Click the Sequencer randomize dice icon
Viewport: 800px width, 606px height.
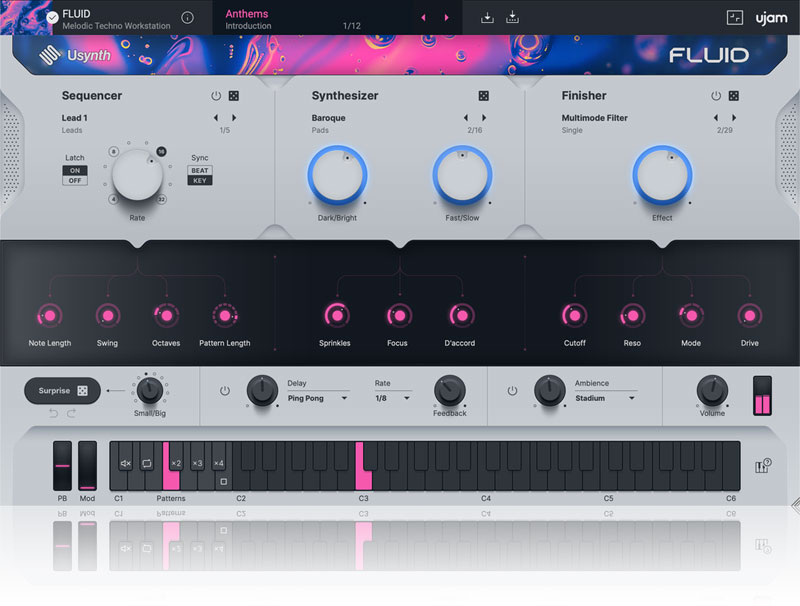click(234, 96)
